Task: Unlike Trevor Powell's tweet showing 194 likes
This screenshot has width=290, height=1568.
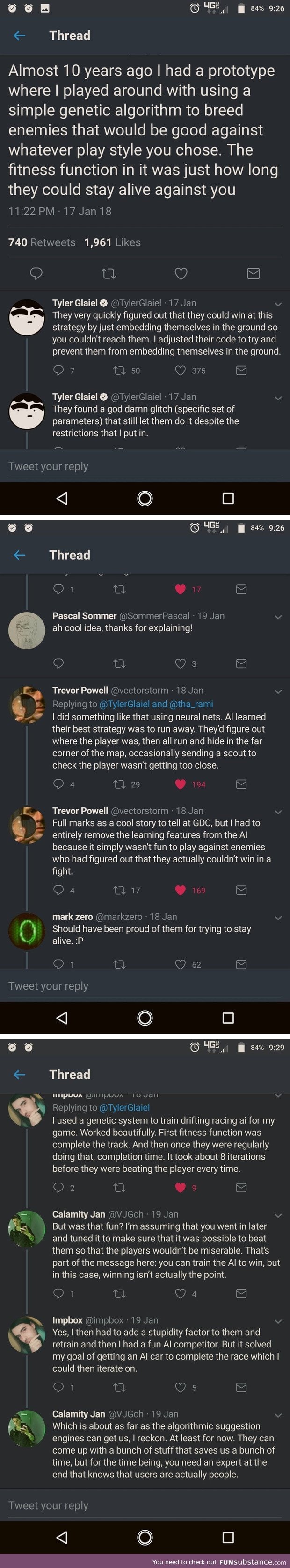Action: click(181, 784)
